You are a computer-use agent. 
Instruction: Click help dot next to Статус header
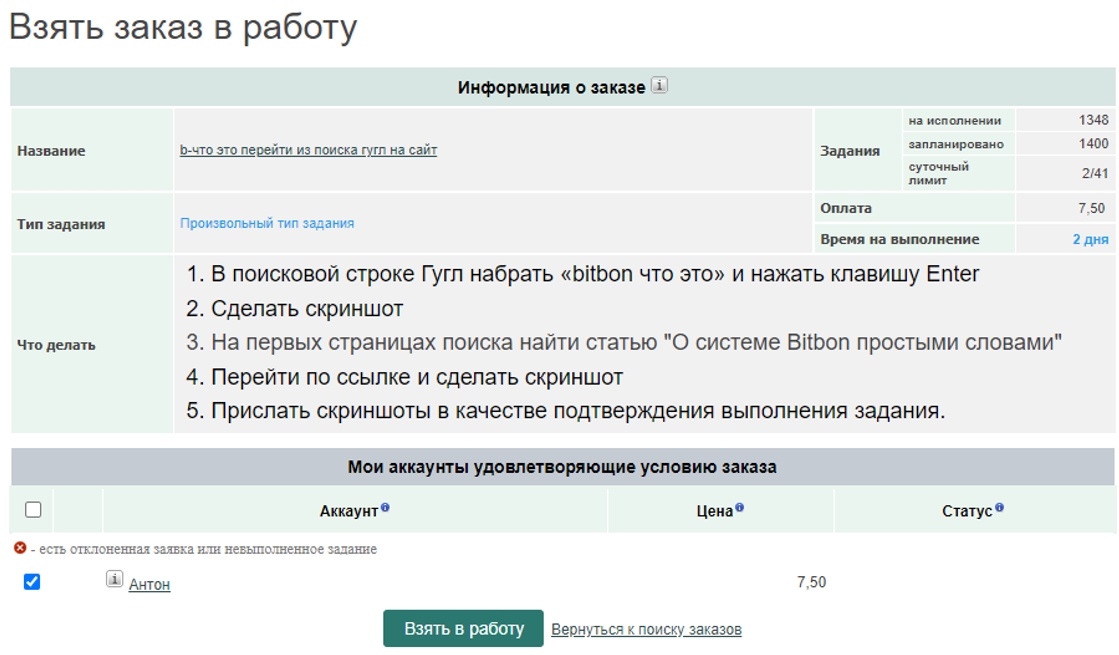[x=999, y=508]
